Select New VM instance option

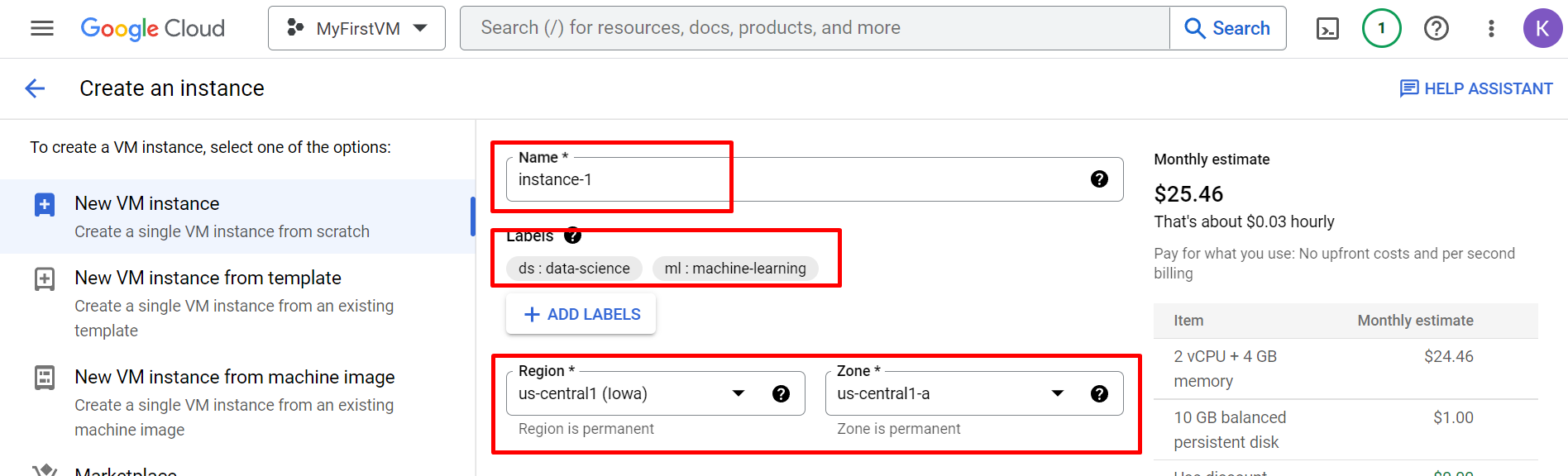[x=237, y=217]
